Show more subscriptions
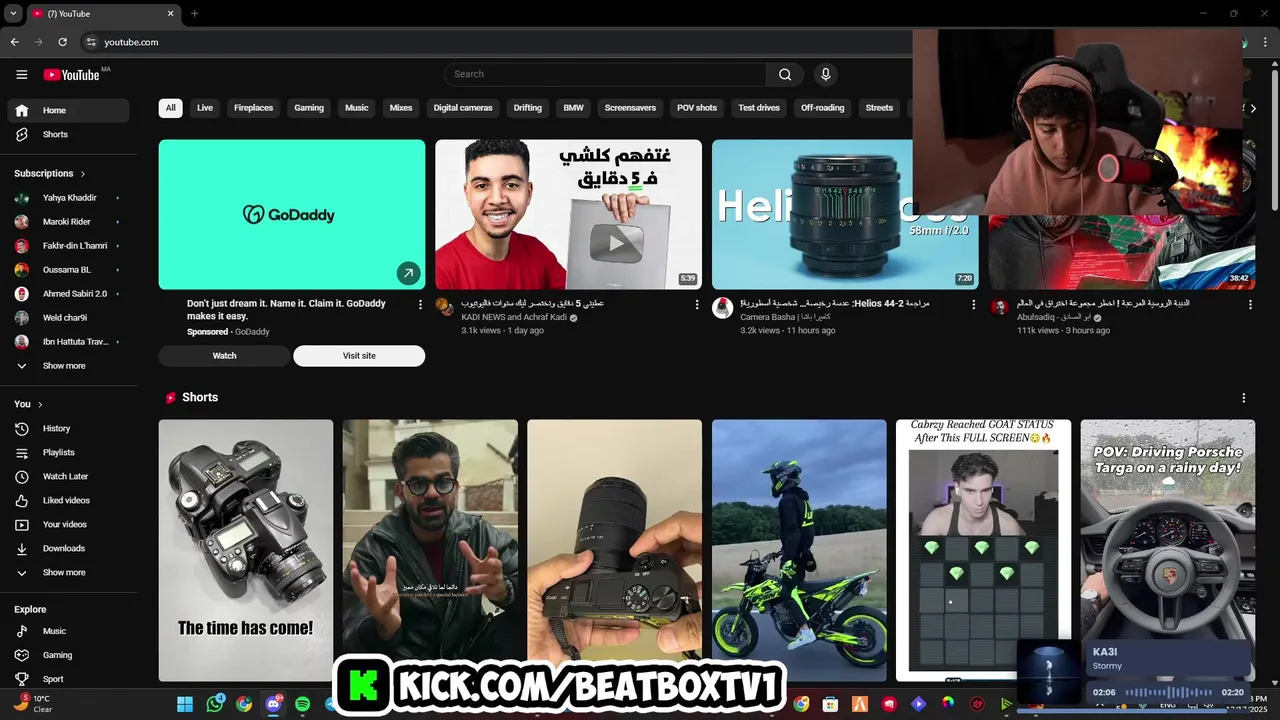 [68, 366]
